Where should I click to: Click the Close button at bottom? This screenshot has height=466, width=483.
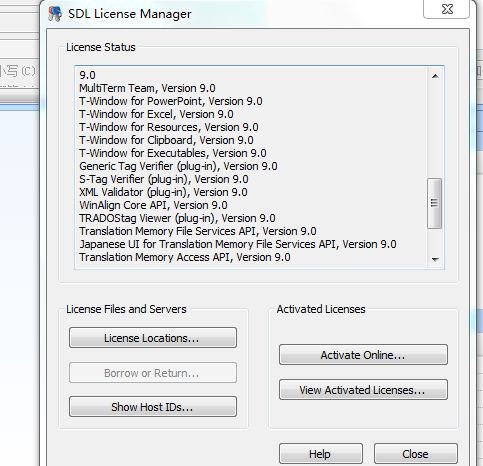(x=416, y=454)
